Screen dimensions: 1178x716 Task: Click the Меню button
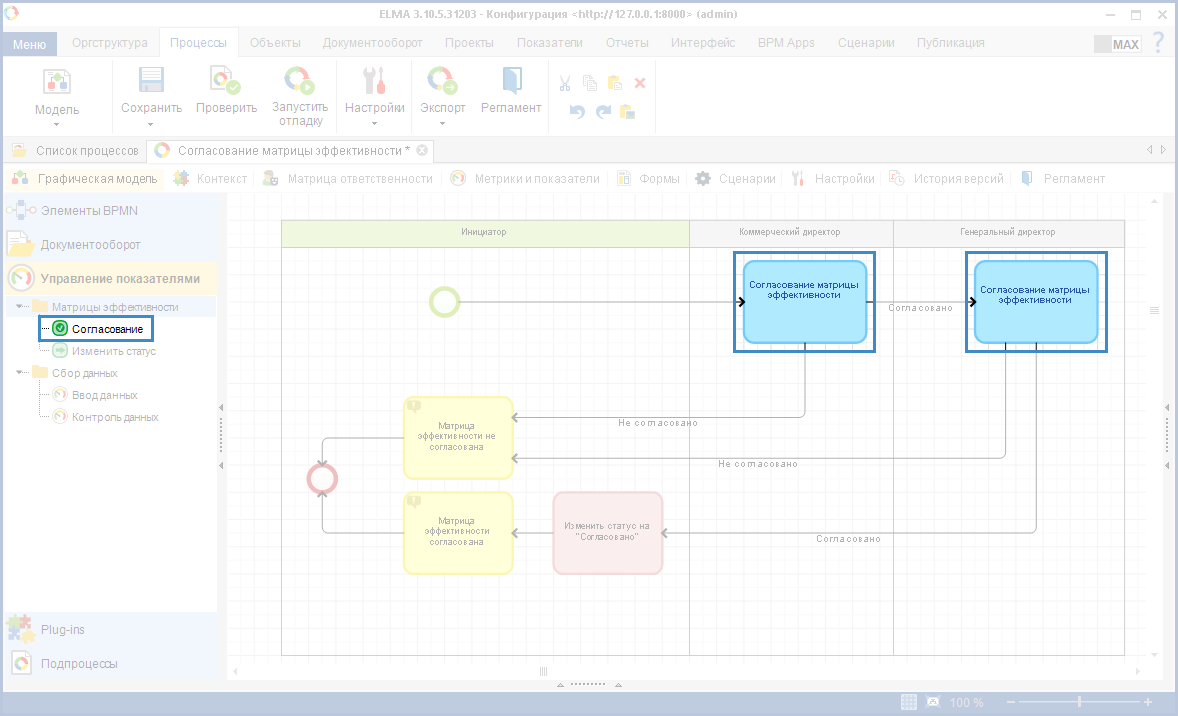[x=29, y=44]
